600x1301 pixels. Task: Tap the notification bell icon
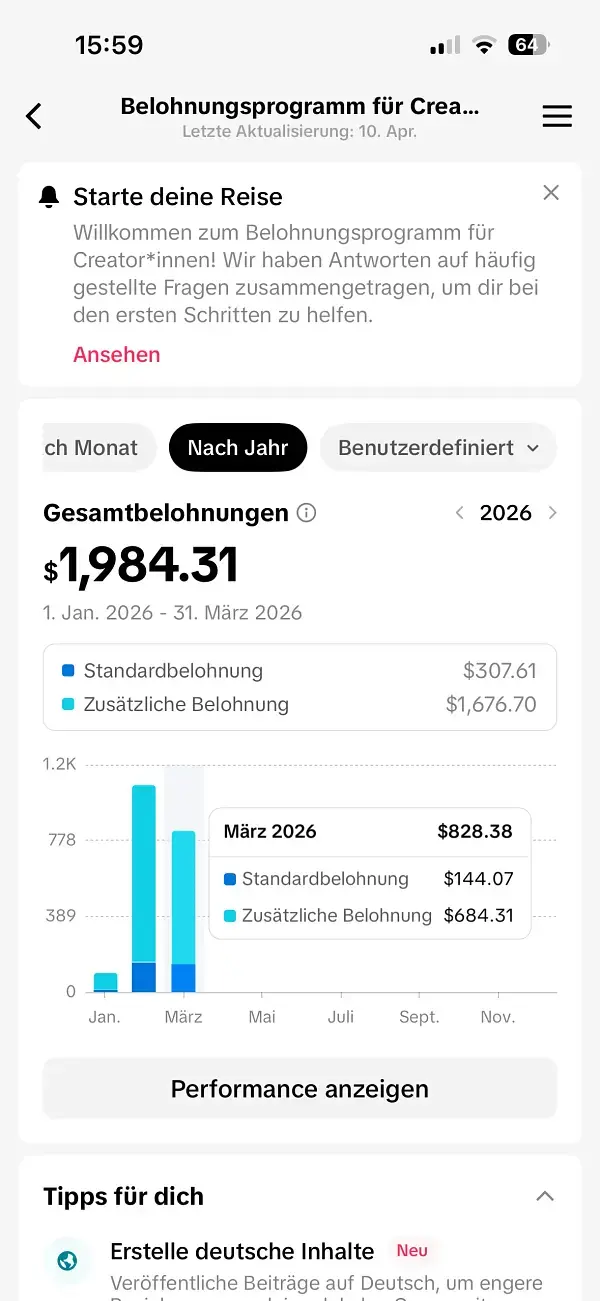pos(49,197)
